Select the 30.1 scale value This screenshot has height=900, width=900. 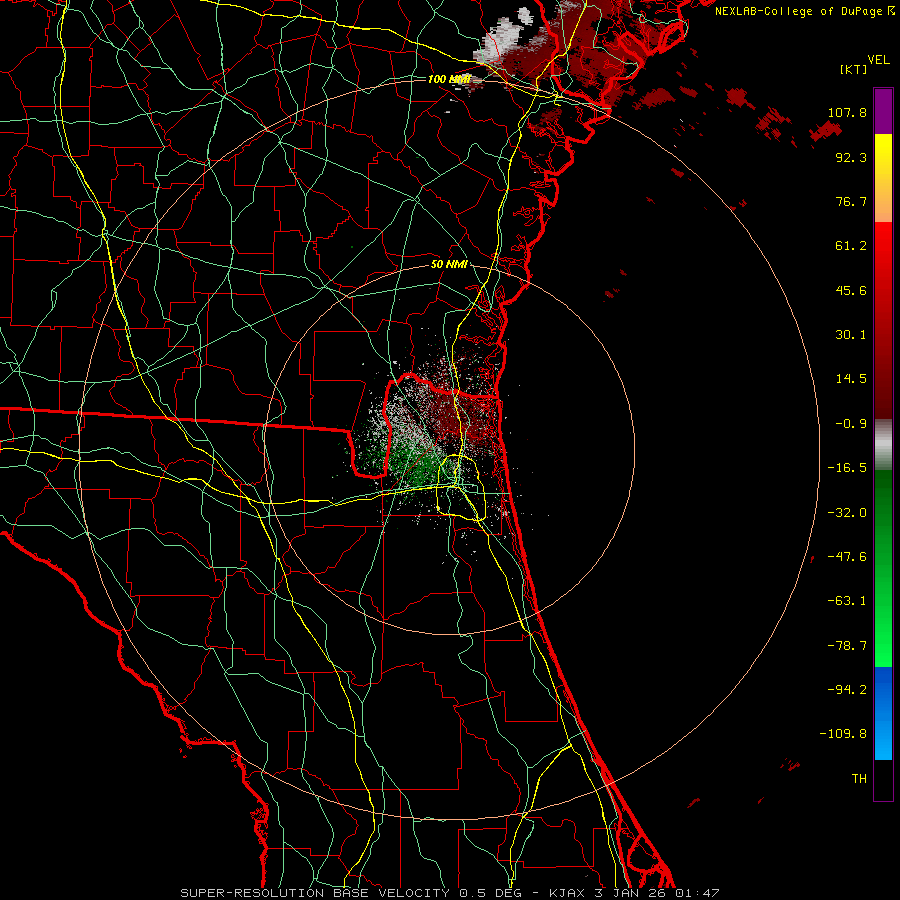(851, 335)
